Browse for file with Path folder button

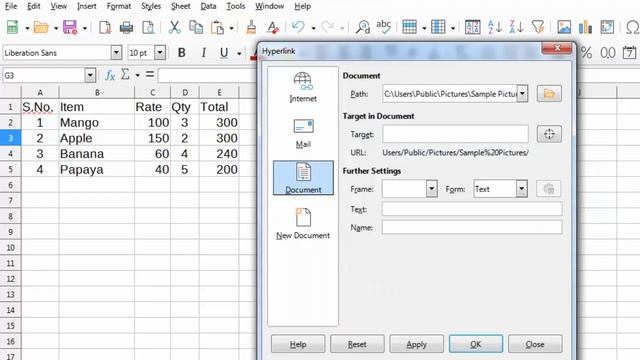[549, 93]
